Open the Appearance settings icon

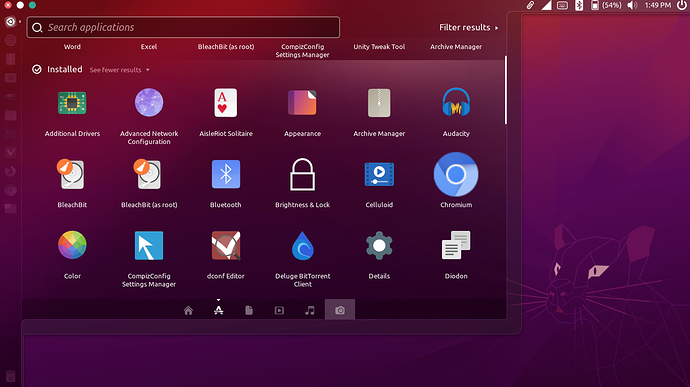tap(302, 103)
